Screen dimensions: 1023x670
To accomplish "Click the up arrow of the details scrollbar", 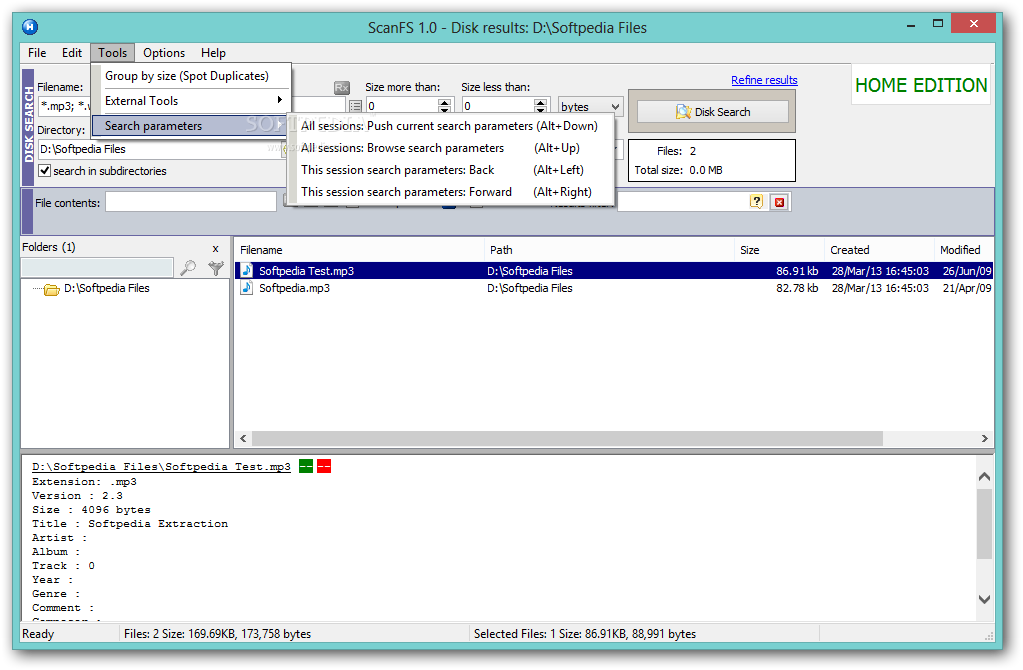I will 985,477.
